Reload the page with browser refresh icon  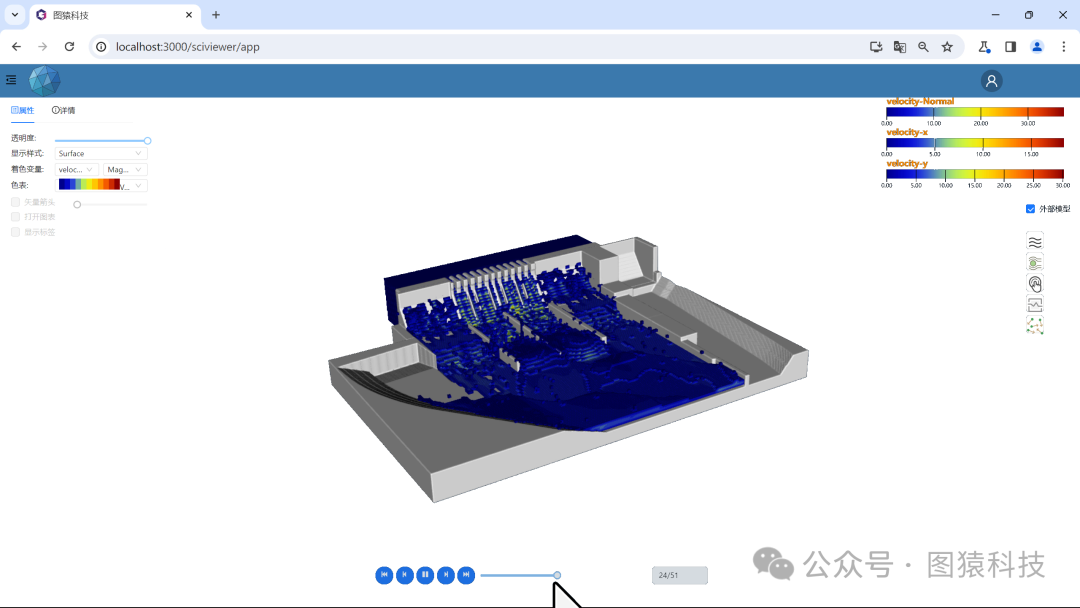click(70, 47)
